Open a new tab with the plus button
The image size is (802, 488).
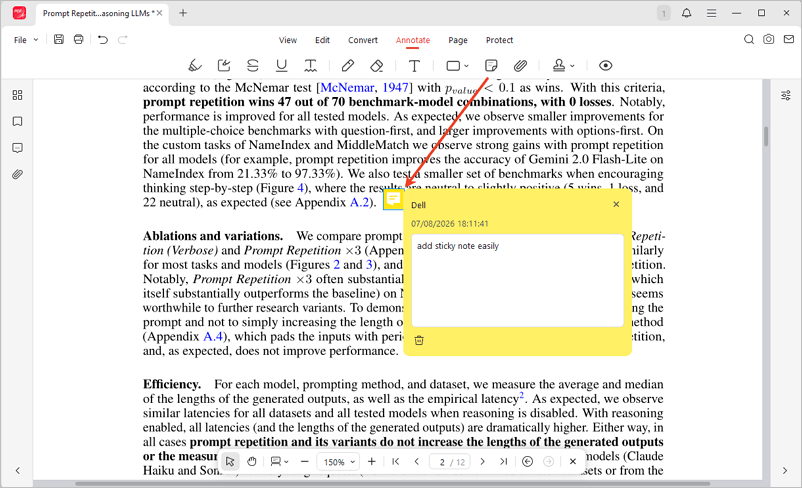[x=183, y=13]
